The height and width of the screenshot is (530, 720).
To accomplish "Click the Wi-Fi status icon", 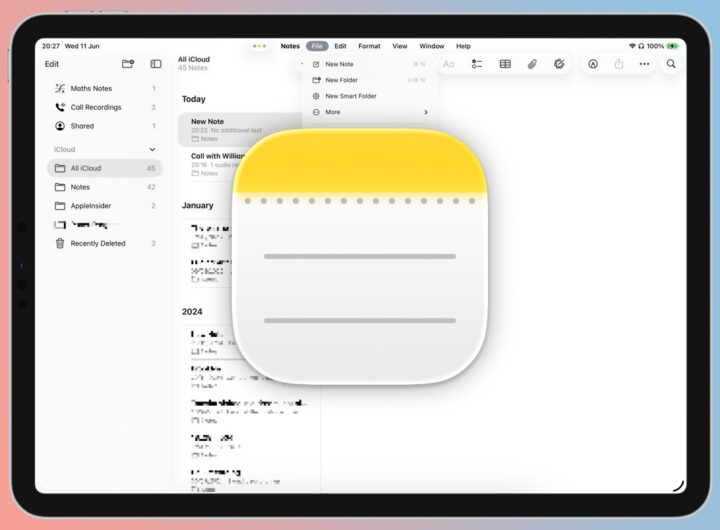I will click(632, 46).
